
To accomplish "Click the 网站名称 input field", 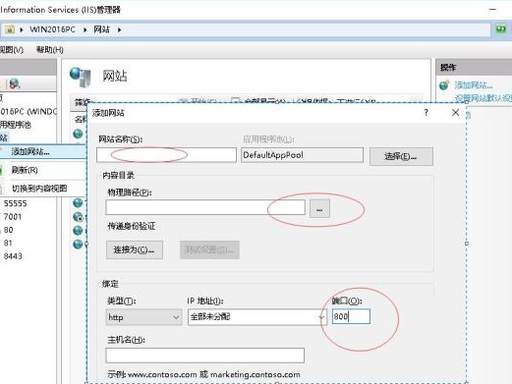I will pos(166,155).
